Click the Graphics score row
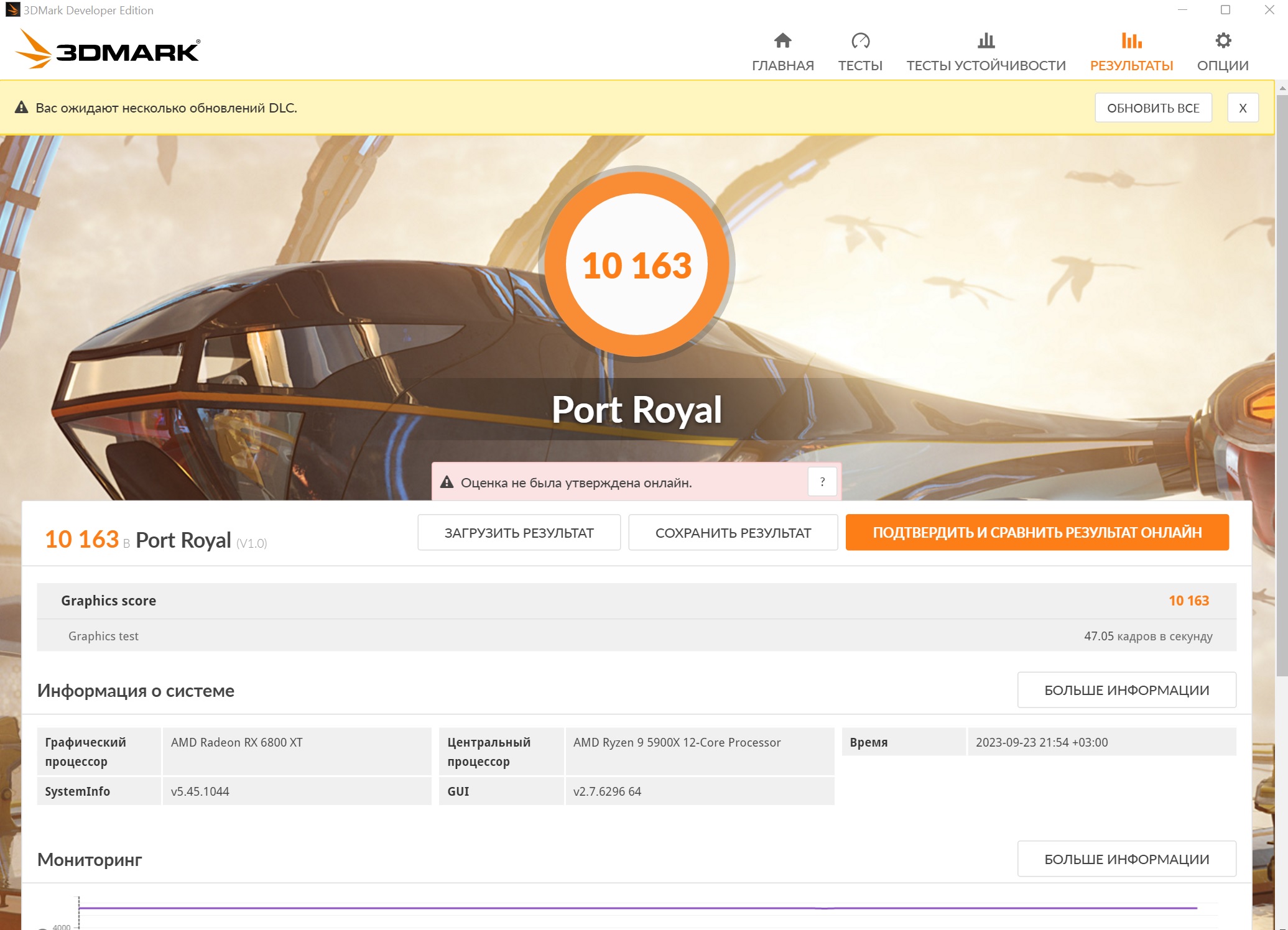 click(x=636, y=601)
